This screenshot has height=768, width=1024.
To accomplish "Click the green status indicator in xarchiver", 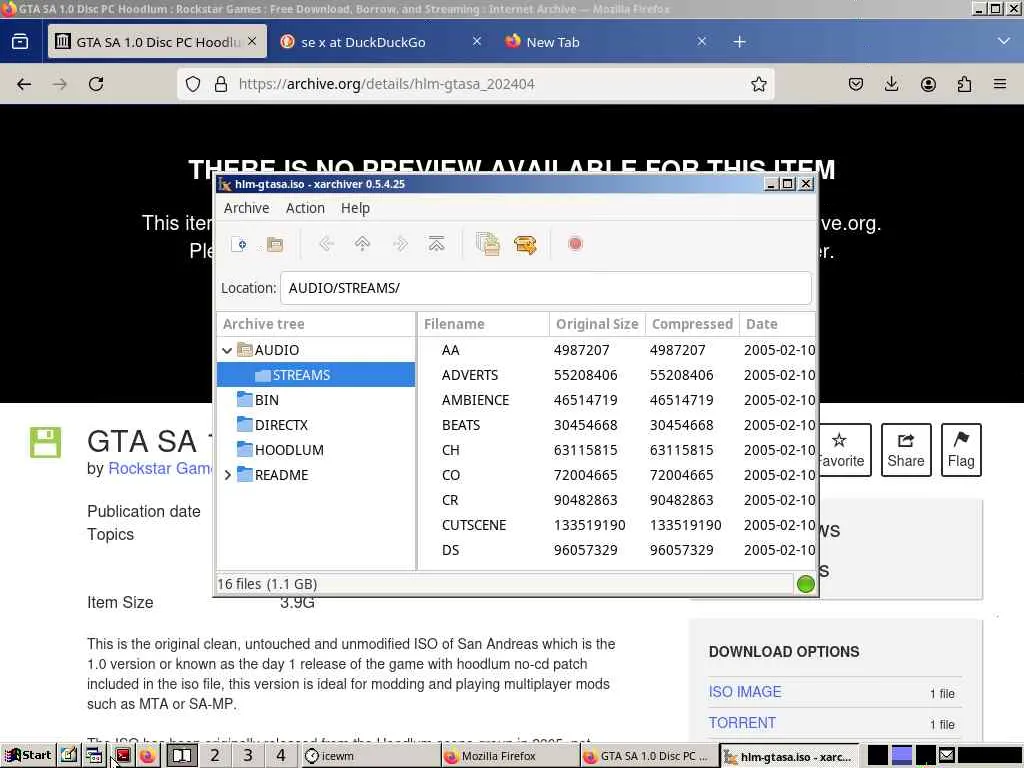I will (x=806, y=584).
